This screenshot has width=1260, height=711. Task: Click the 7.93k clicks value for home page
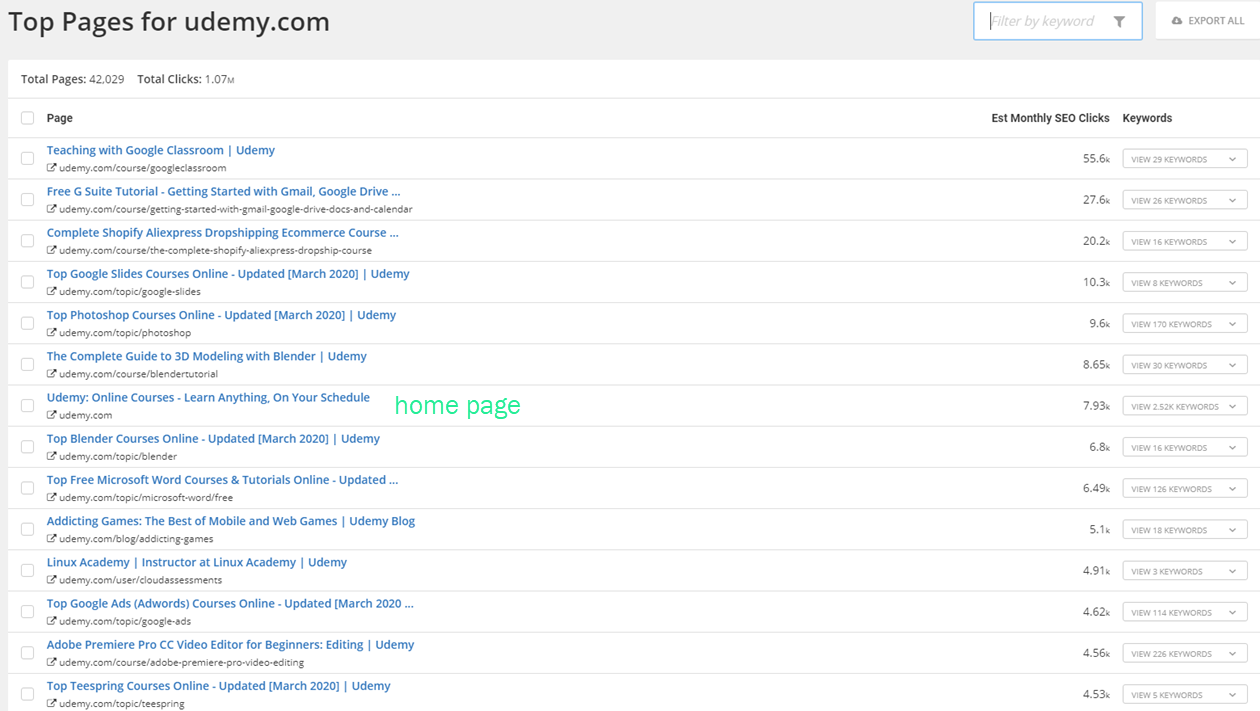click(1096, 406)
